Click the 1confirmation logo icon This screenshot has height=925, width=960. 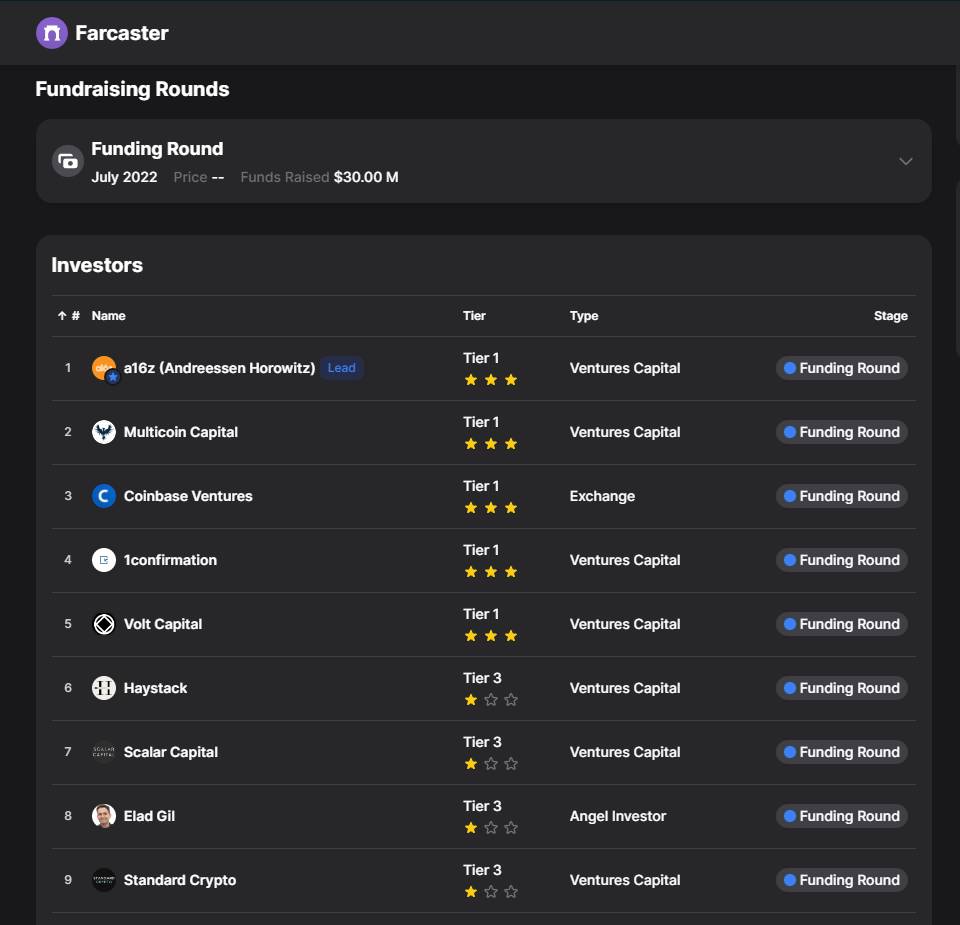103,560
